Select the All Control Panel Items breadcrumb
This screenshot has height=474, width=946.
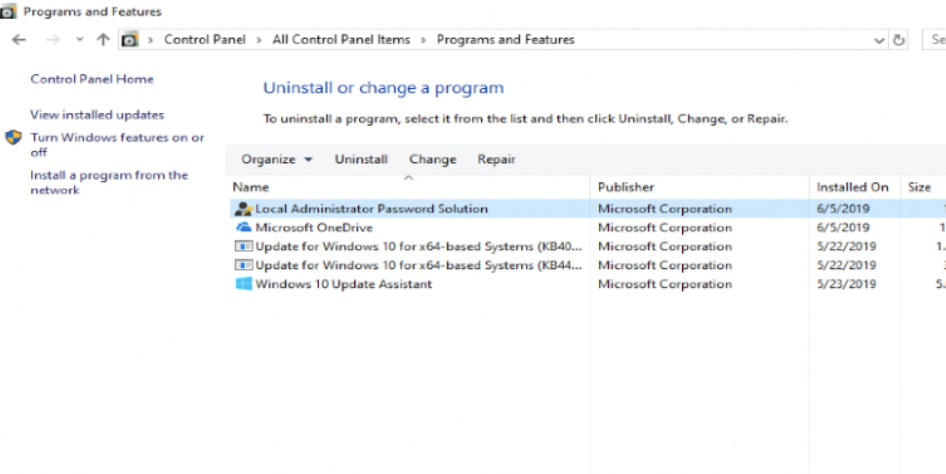pos(341,40)
